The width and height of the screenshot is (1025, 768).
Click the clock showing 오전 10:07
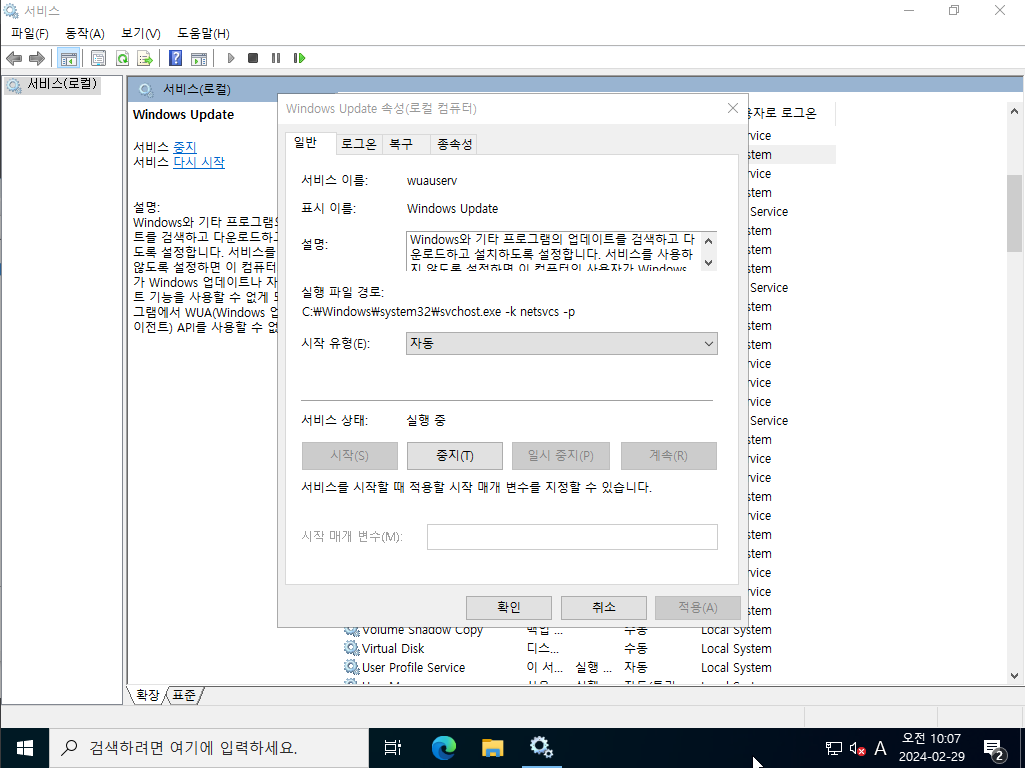pyautogui.click(x=931, y=739)
